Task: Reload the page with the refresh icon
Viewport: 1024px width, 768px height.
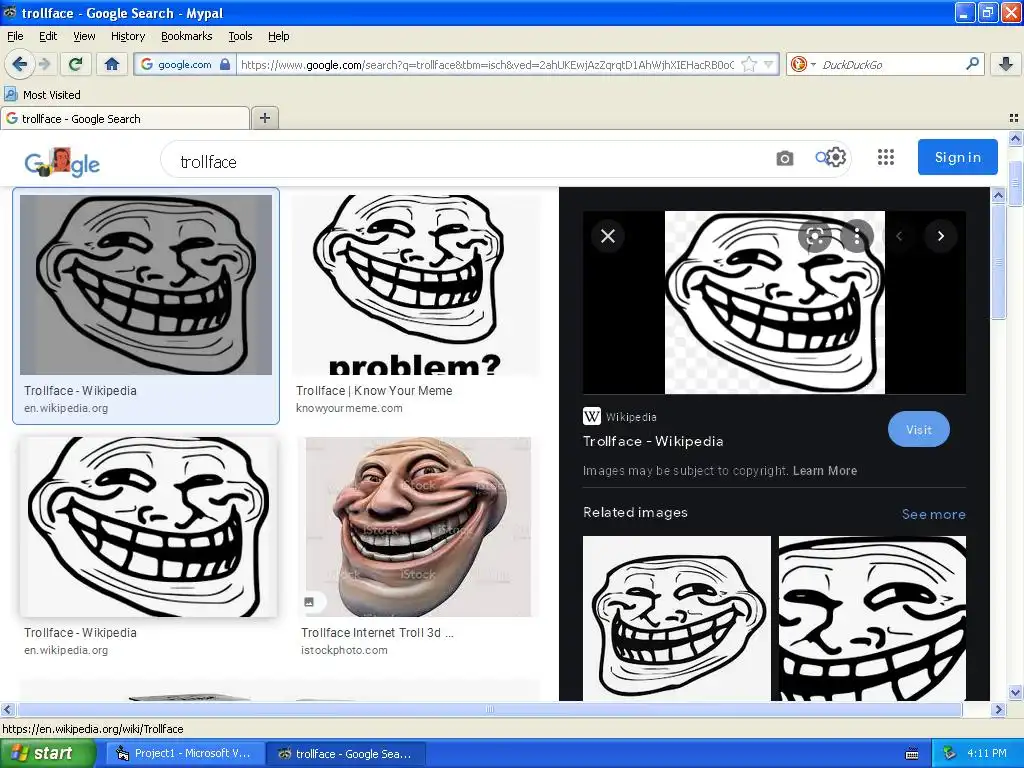Action: 75,64
